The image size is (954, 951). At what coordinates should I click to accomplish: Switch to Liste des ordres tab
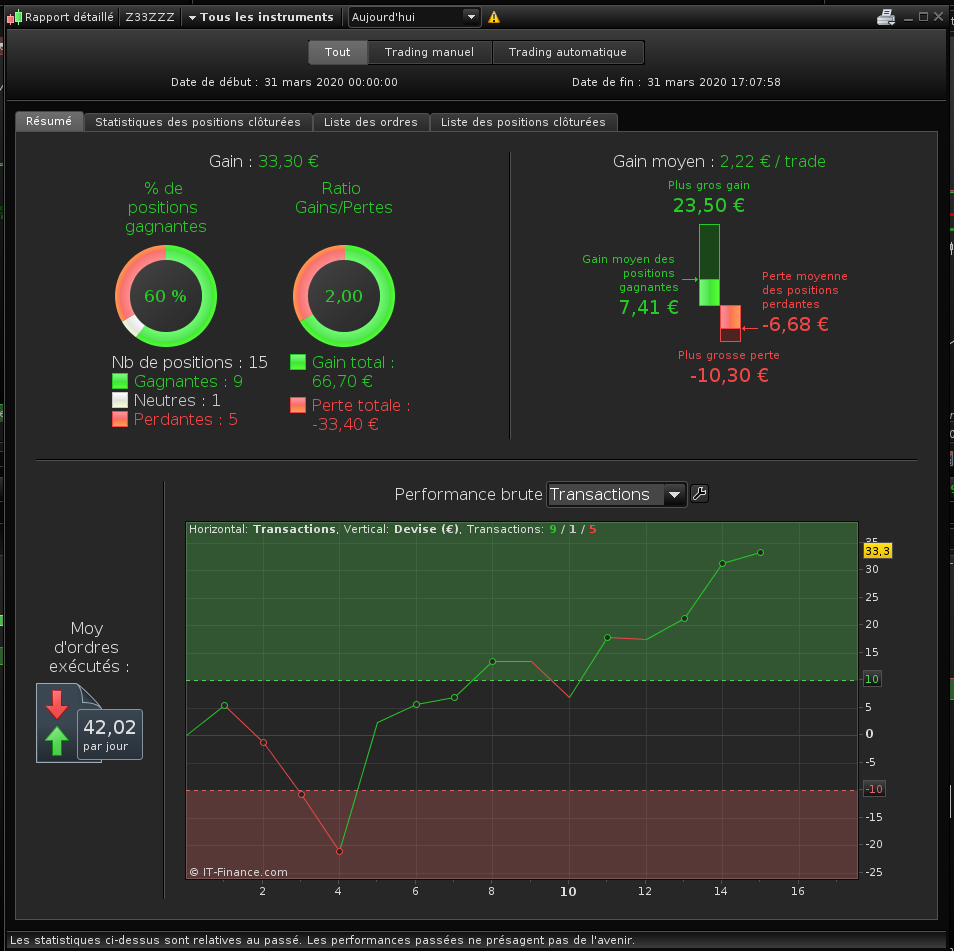click(x=371, y=122)
